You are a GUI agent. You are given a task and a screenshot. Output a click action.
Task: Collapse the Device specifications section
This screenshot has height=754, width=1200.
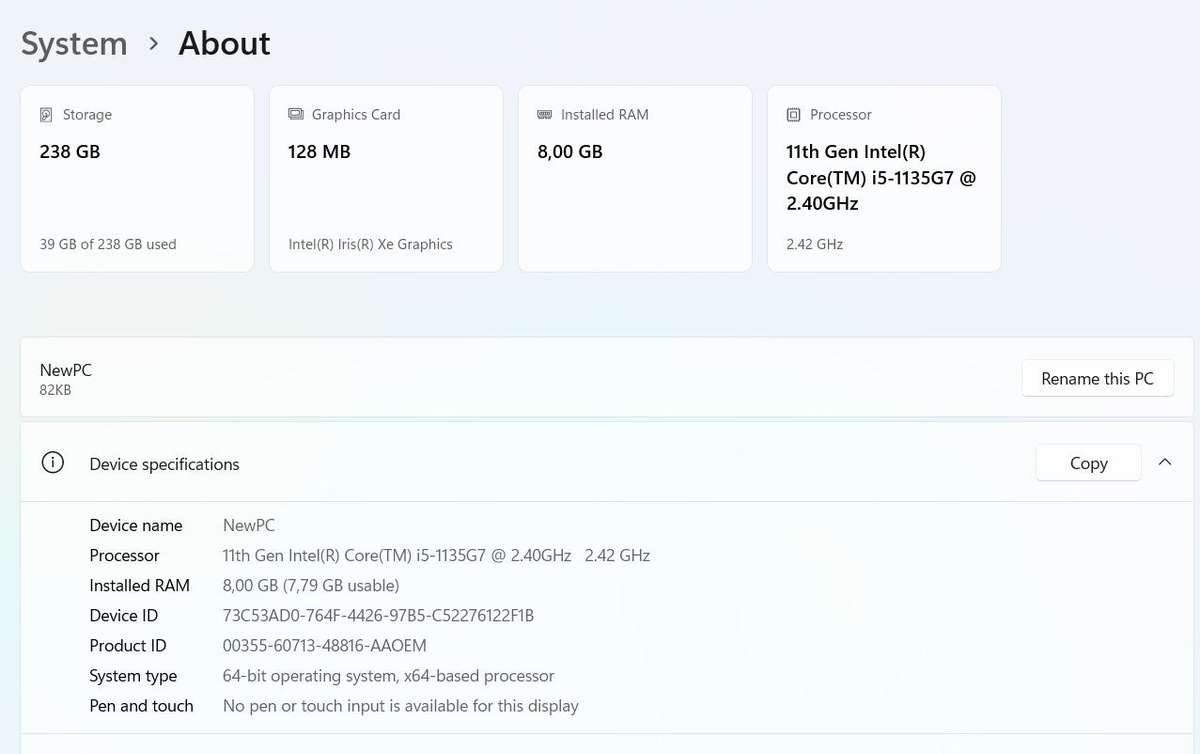tap(1164, 463)
